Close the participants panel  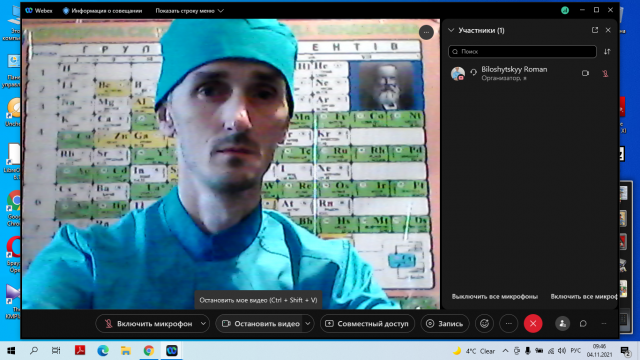608,30
